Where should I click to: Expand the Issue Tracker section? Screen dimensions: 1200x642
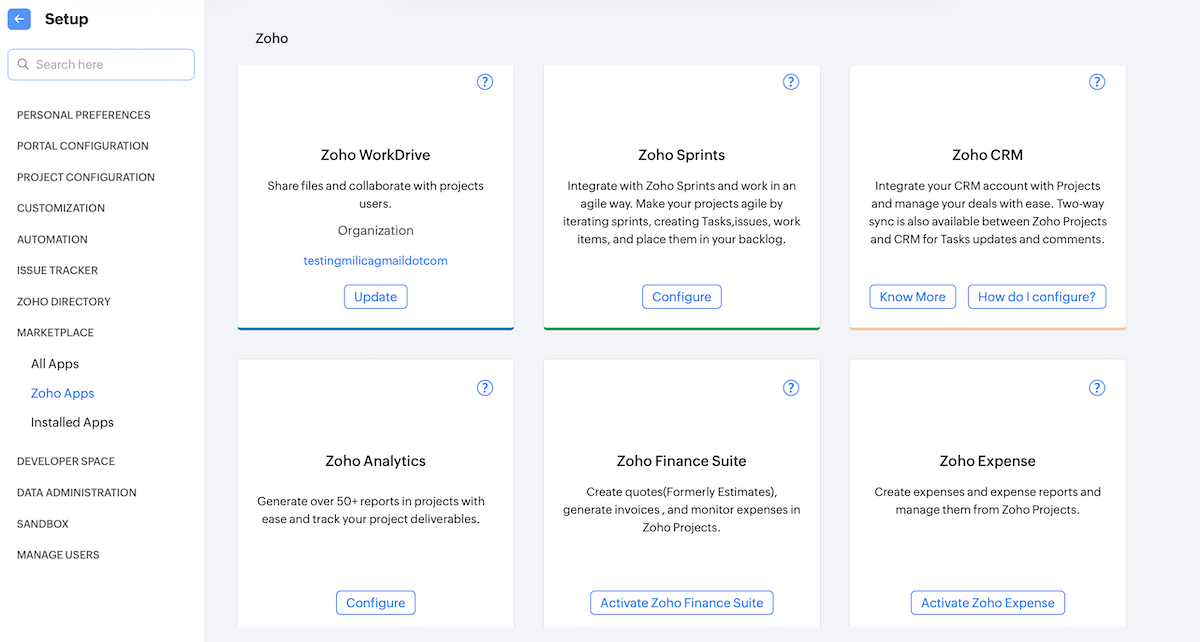[x=58, y=270]
